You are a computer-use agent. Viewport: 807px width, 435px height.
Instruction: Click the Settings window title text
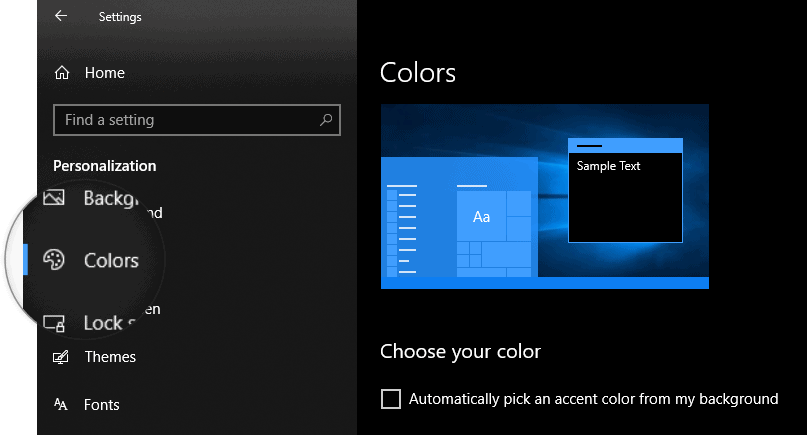pos(120,17)
